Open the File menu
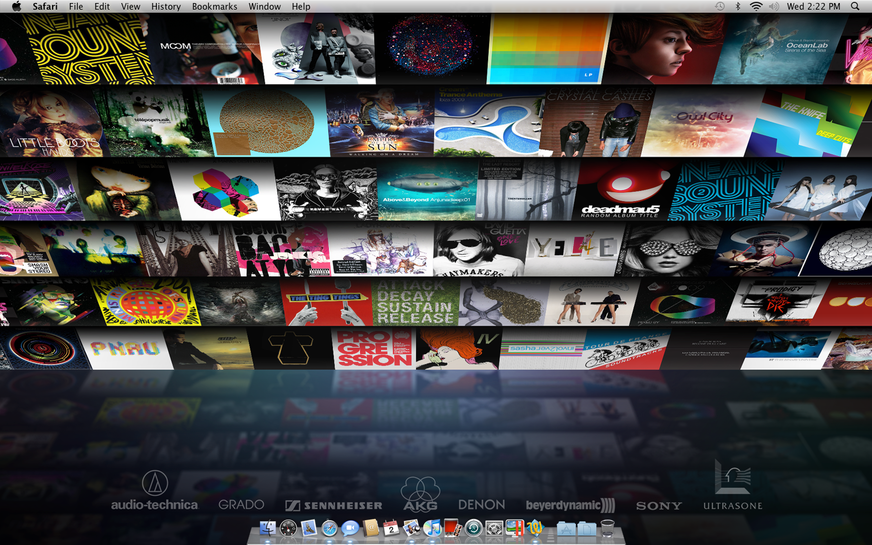This screenshot has width=872, height=545. (76, 6)
